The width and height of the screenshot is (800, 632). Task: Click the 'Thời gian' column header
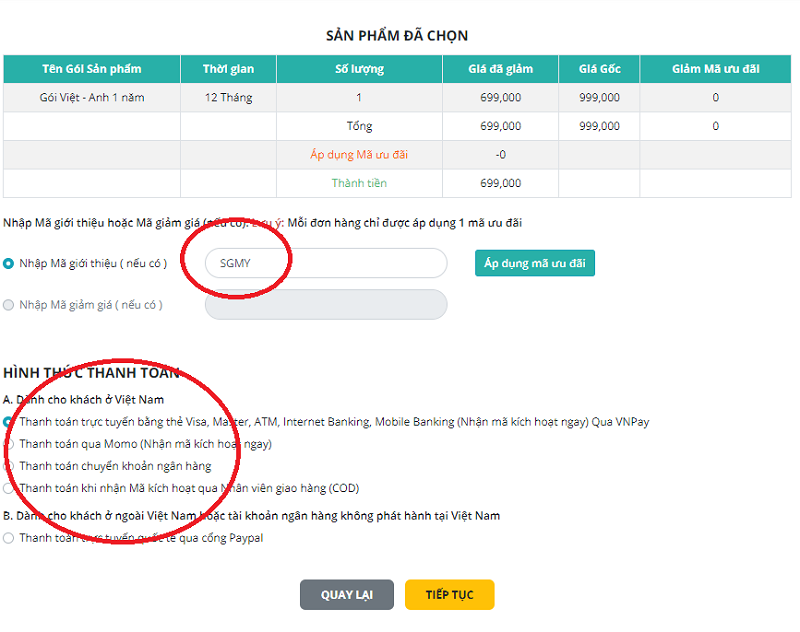pyautogui.click(x=228, y=69)
